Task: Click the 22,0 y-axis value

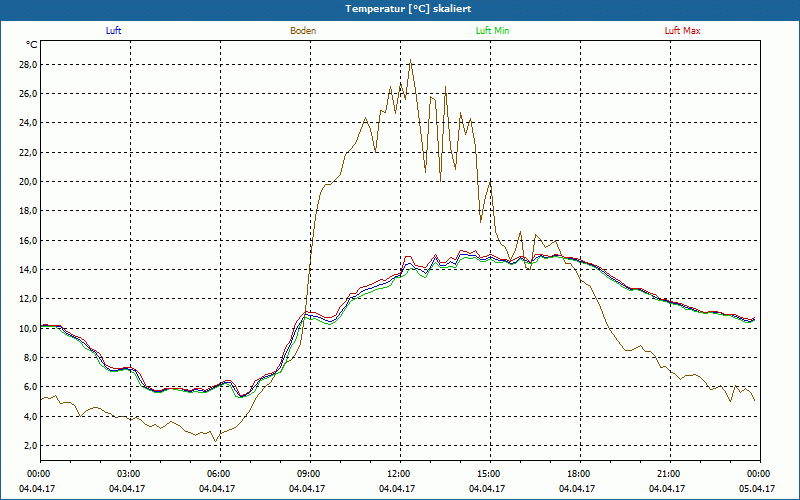Action: (x=28, y=153)
